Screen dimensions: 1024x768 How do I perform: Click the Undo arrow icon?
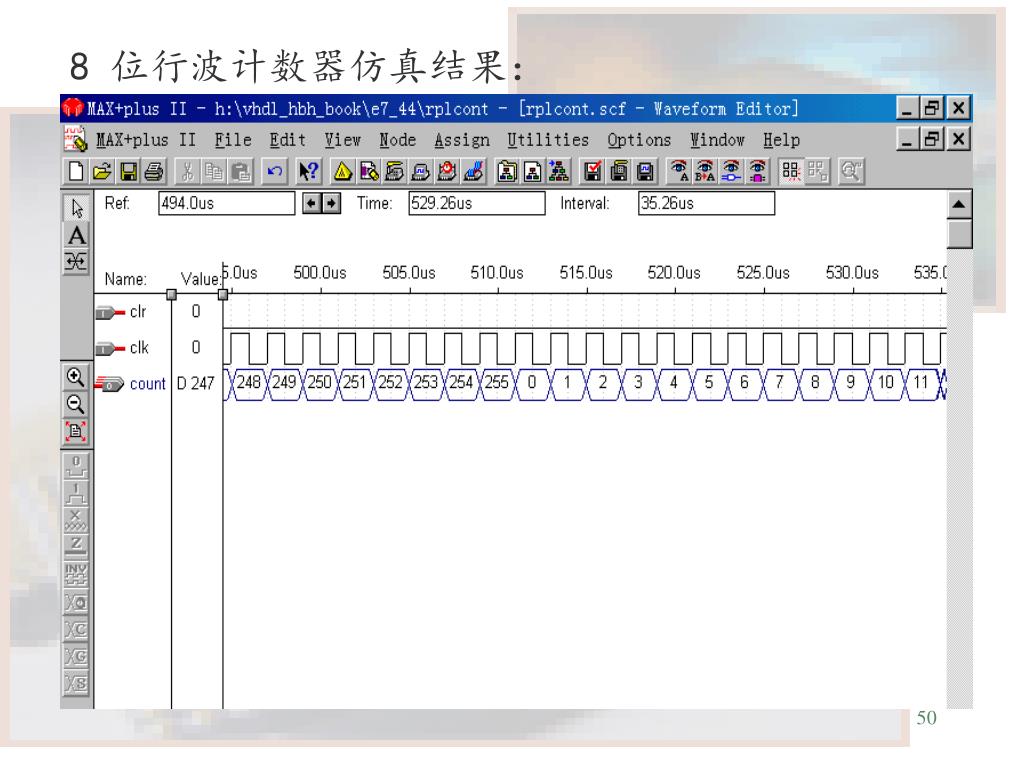tap(274, 172)
